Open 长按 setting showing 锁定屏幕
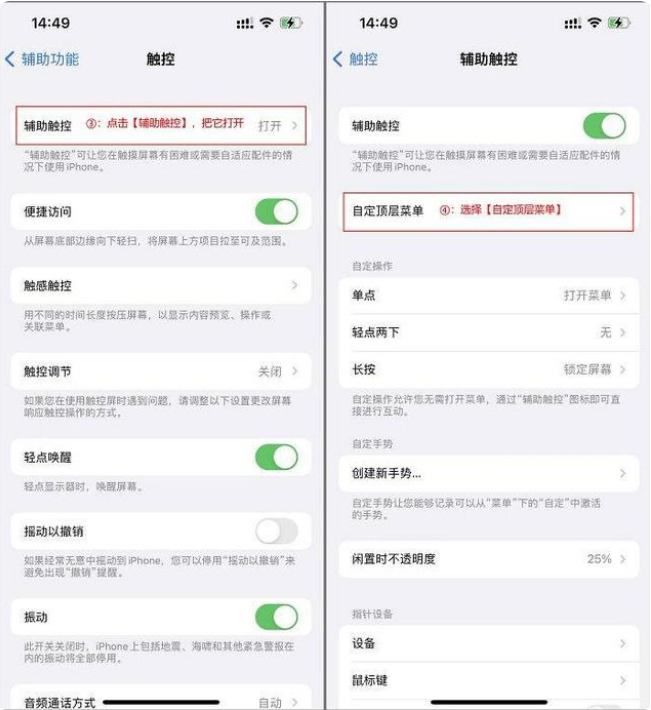The height and width of the screenshot is (710, 651). (x=488, y=369)
